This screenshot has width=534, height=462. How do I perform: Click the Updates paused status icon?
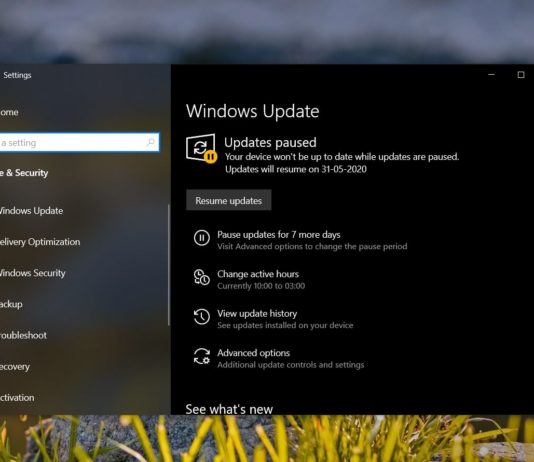pos(201,148)
